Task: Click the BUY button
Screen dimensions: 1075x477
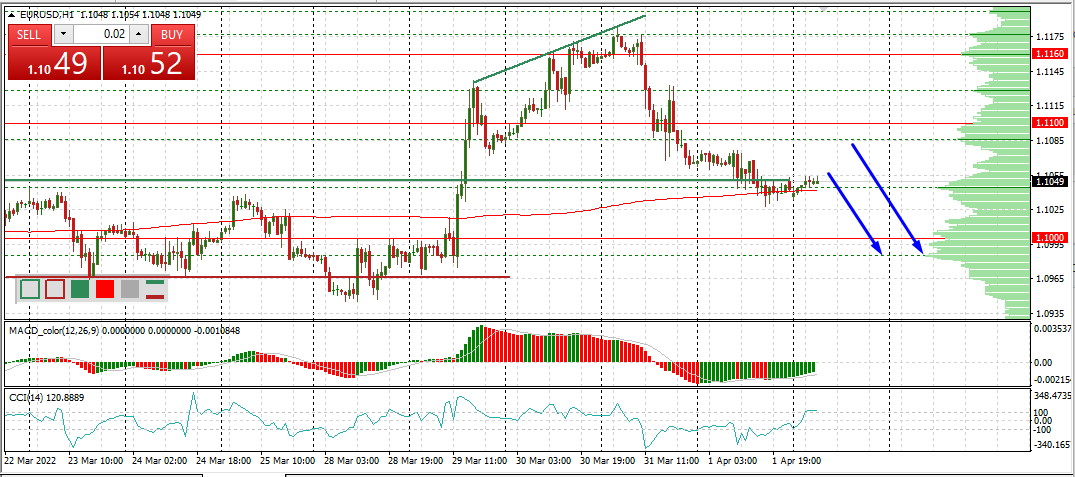Action: pos(172,34)
